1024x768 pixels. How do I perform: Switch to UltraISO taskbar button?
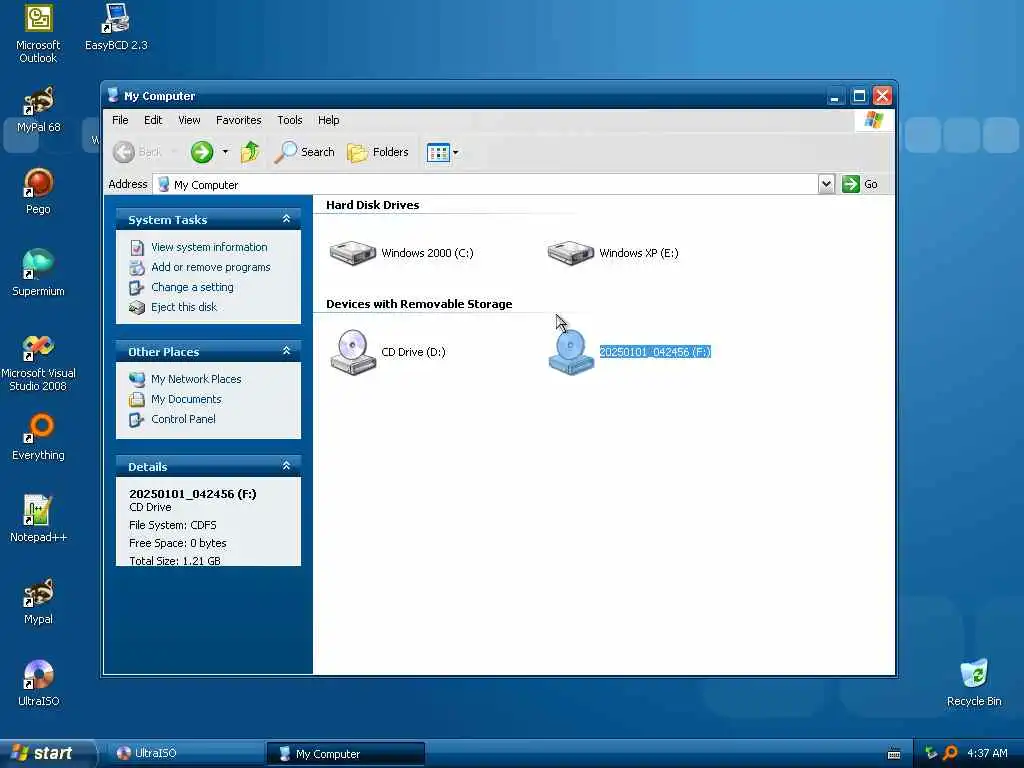click(185, 753)
